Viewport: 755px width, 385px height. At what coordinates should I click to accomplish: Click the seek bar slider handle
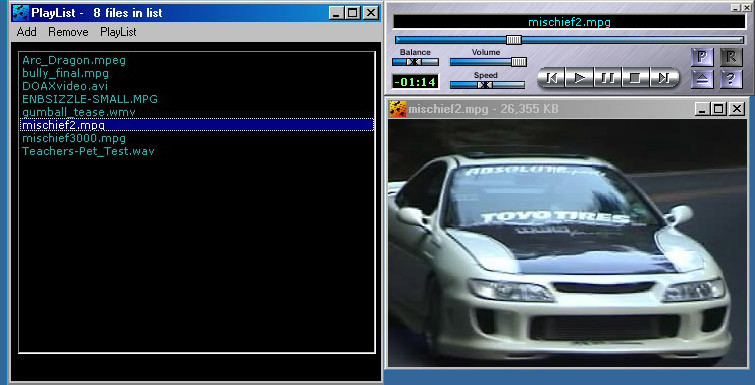(x=514, y=40)
